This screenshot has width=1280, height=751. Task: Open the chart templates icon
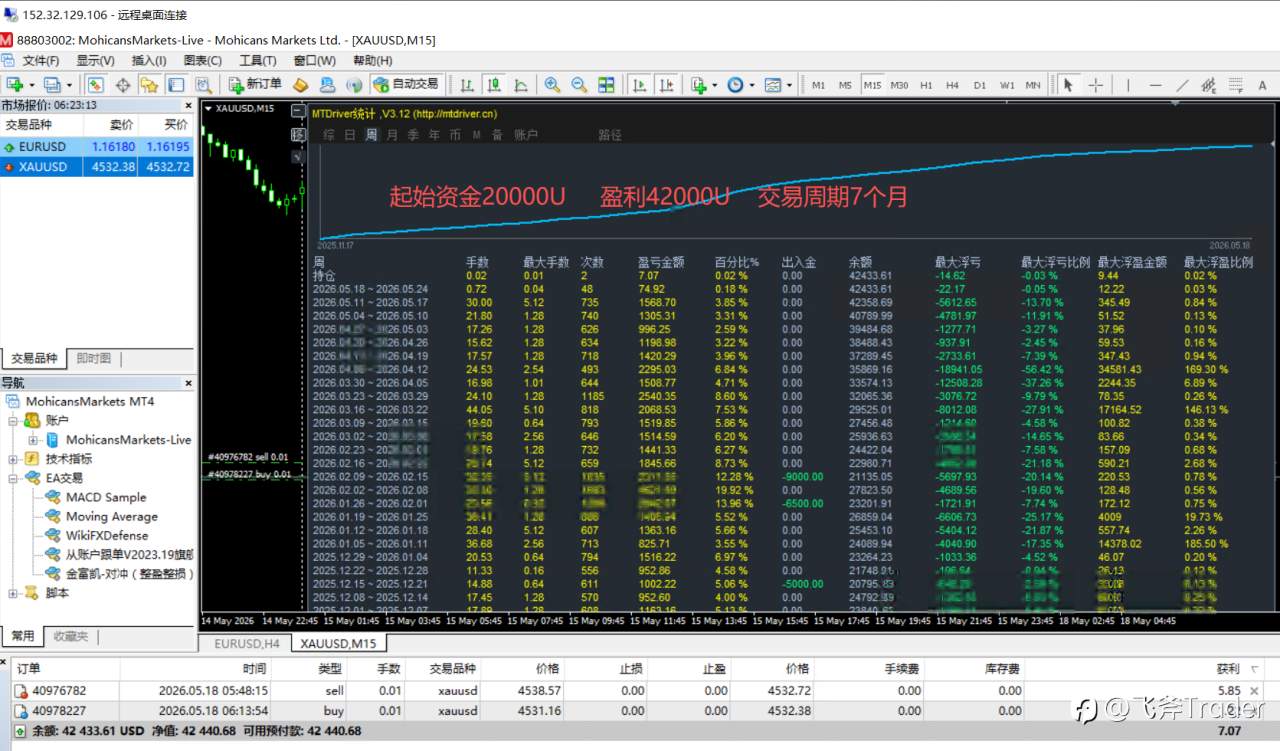772,85
